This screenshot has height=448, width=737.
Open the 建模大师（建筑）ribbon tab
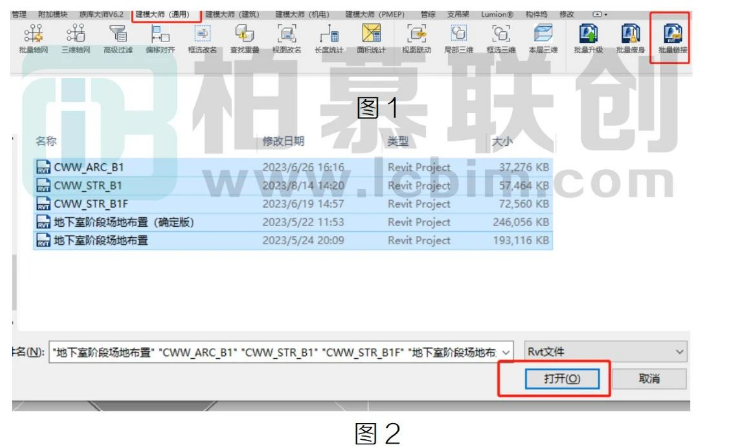pyautogui.click(x=232, y=15)
